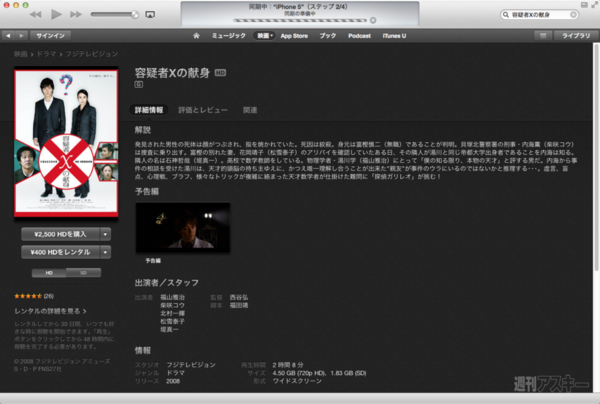Expand the purchase button dropdown arrow
Image resolution: width=600 pixels, height=404 pixels.
105,234
